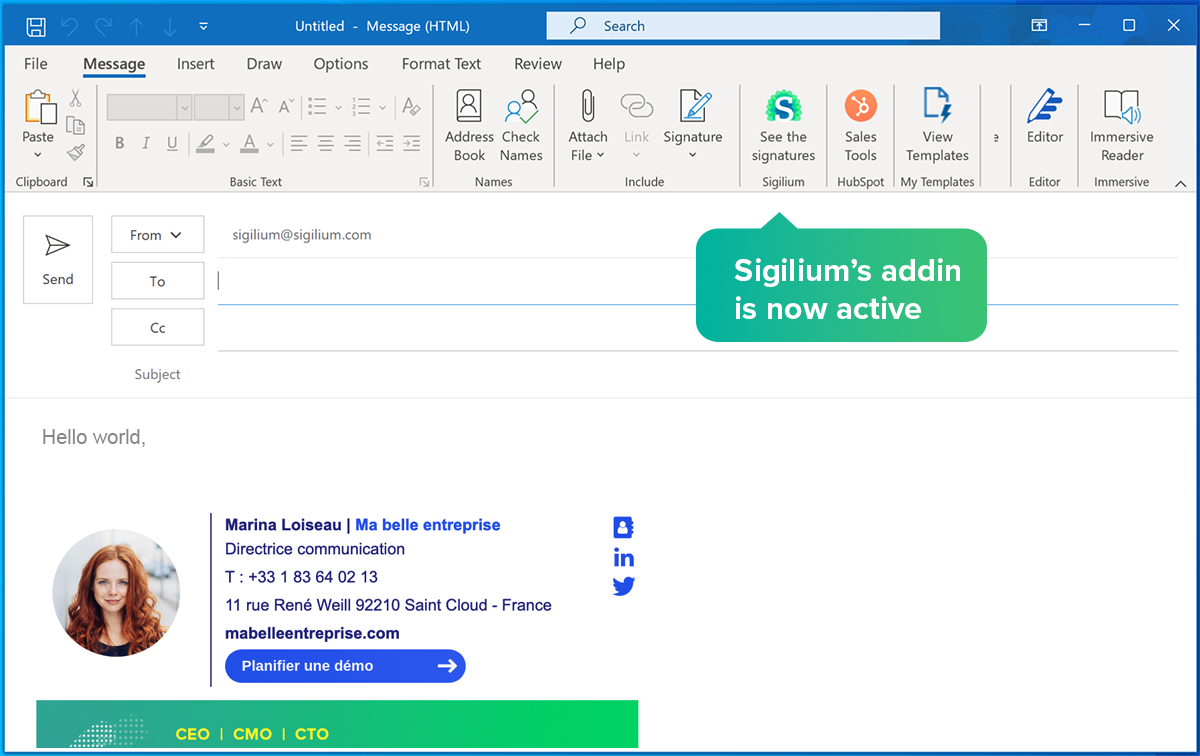The image size is (1200, 756).
Task: Decrease font size with Shrink Font
Action: click(286, 106)
